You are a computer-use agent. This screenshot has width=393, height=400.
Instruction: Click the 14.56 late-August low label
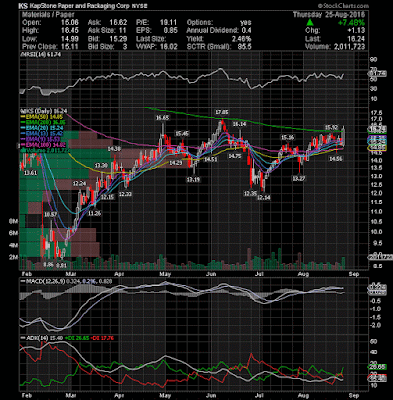pyautogui.click(x=335, y=159)
